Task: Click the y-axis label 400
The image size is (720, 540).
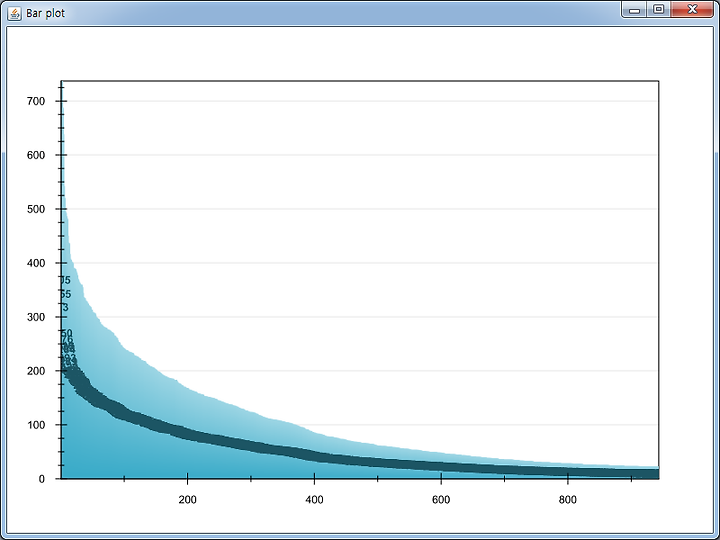Action: pyautogui.click(x=36, y=263)
